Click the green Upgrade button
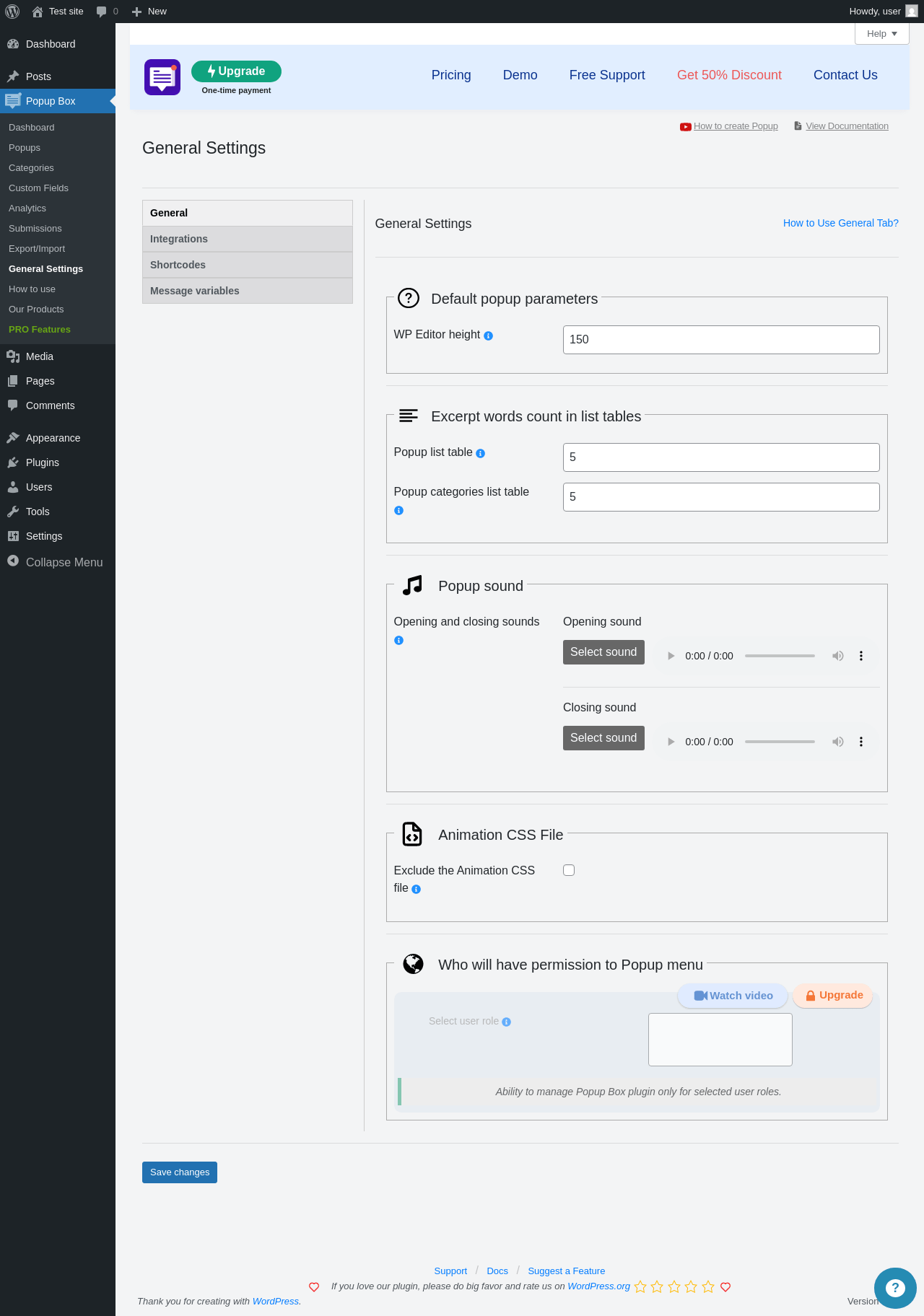 [236, 71]
